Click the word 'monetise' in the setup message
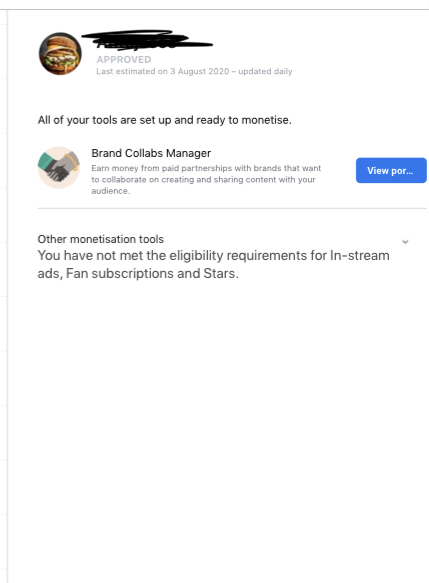 pos(265,120)
